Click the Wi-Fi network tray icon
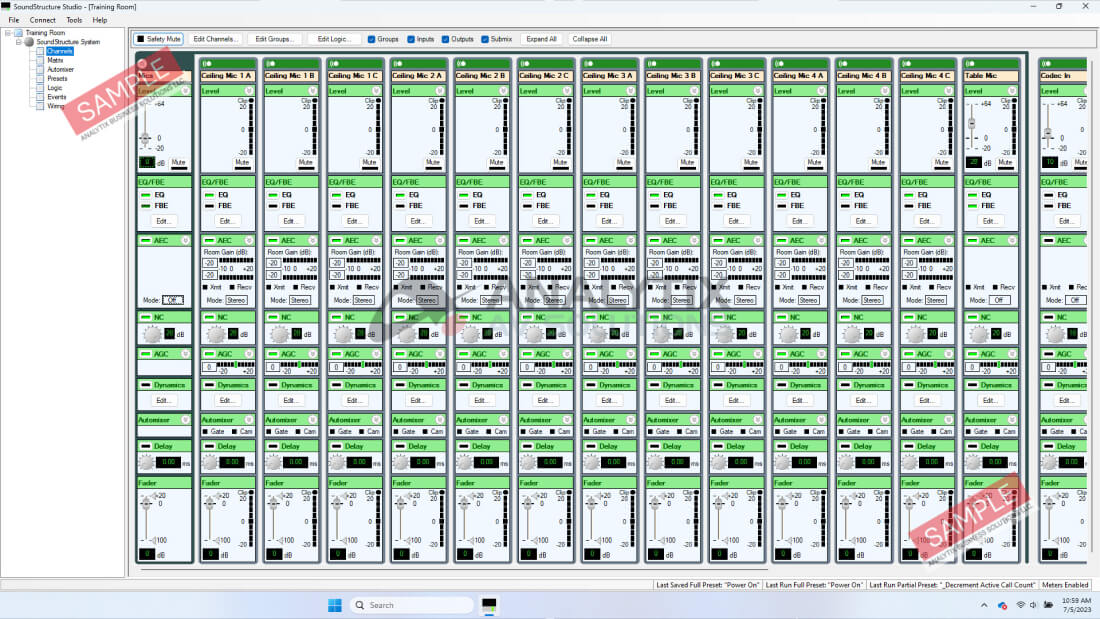The image size is (1100, 619). click(1021, 605)
